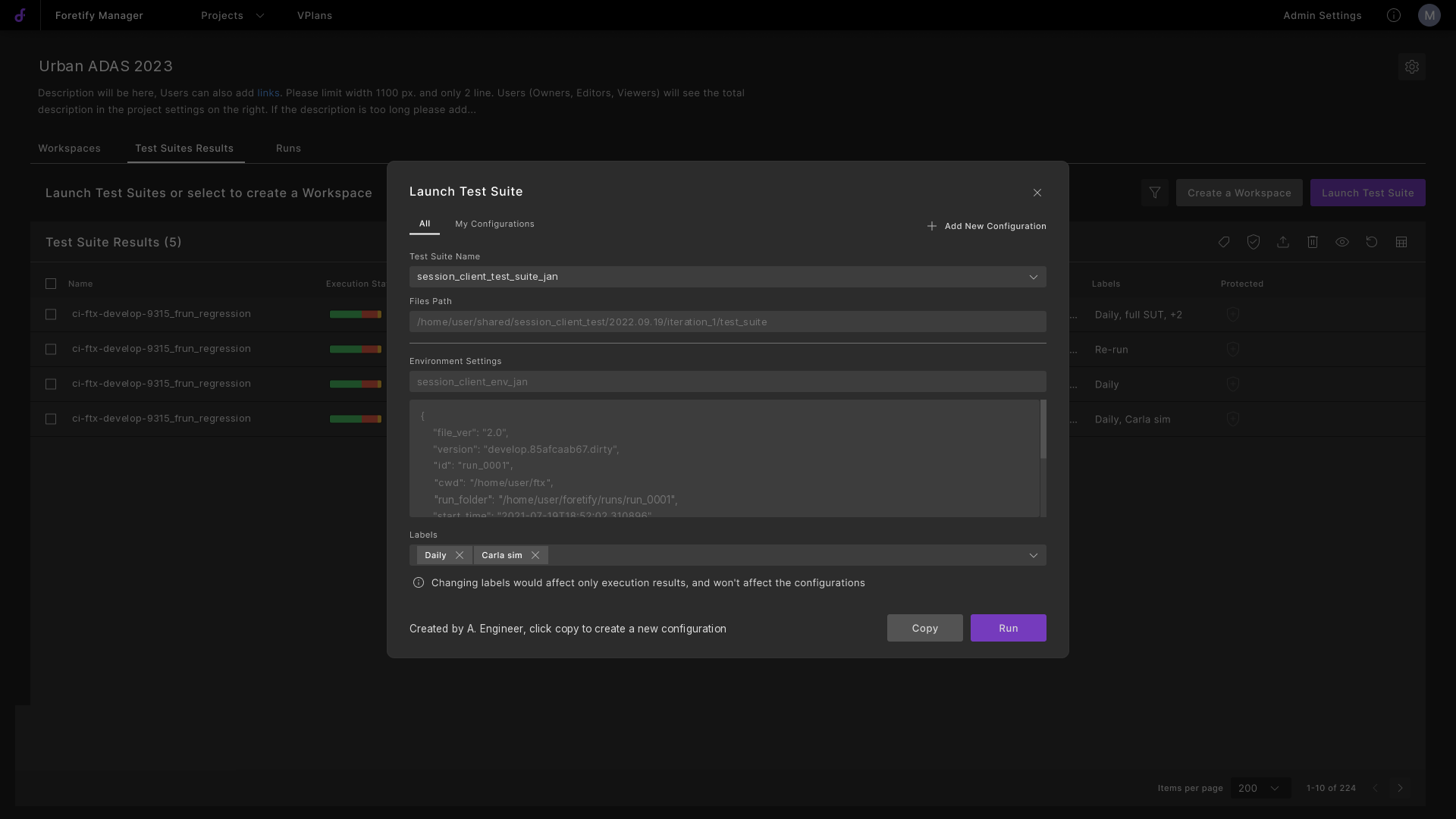The width and height of the screenshot is (1456, 819).
Task: Close the Launch Test Suite dialog
Action: tap(1037, 193)
